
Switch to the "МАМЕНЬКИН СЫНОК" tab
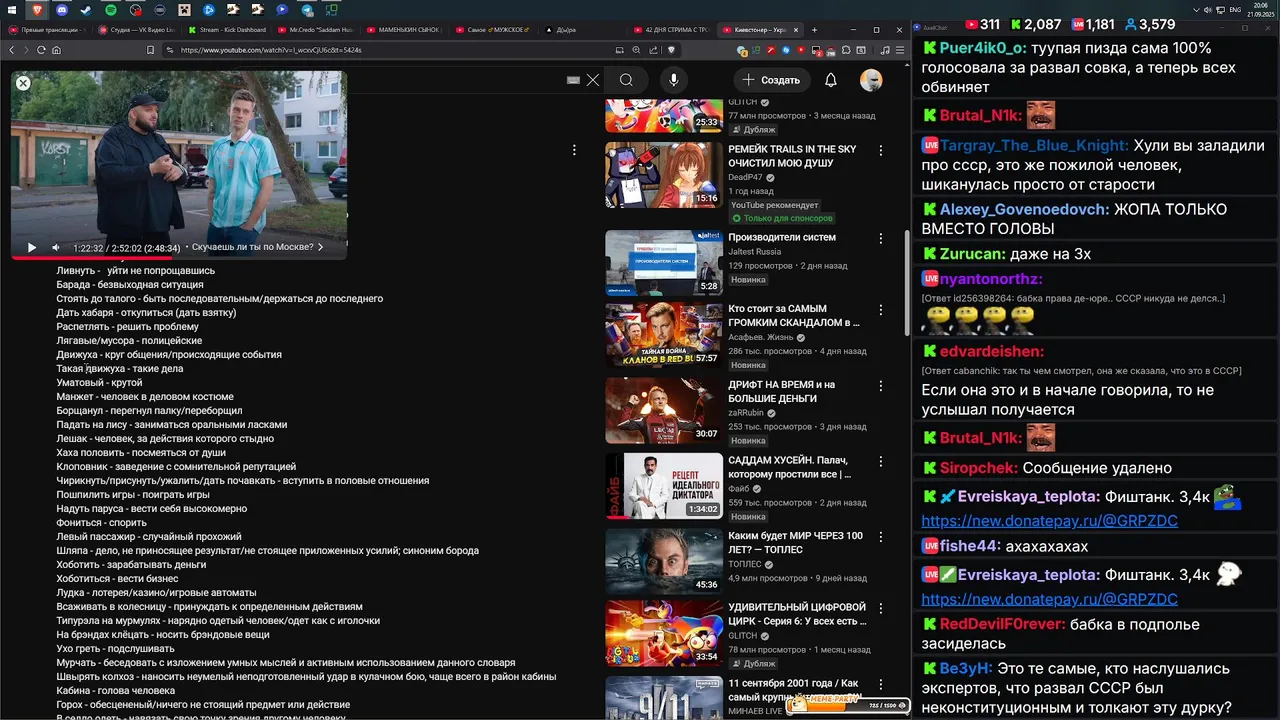tap(405, 30)
